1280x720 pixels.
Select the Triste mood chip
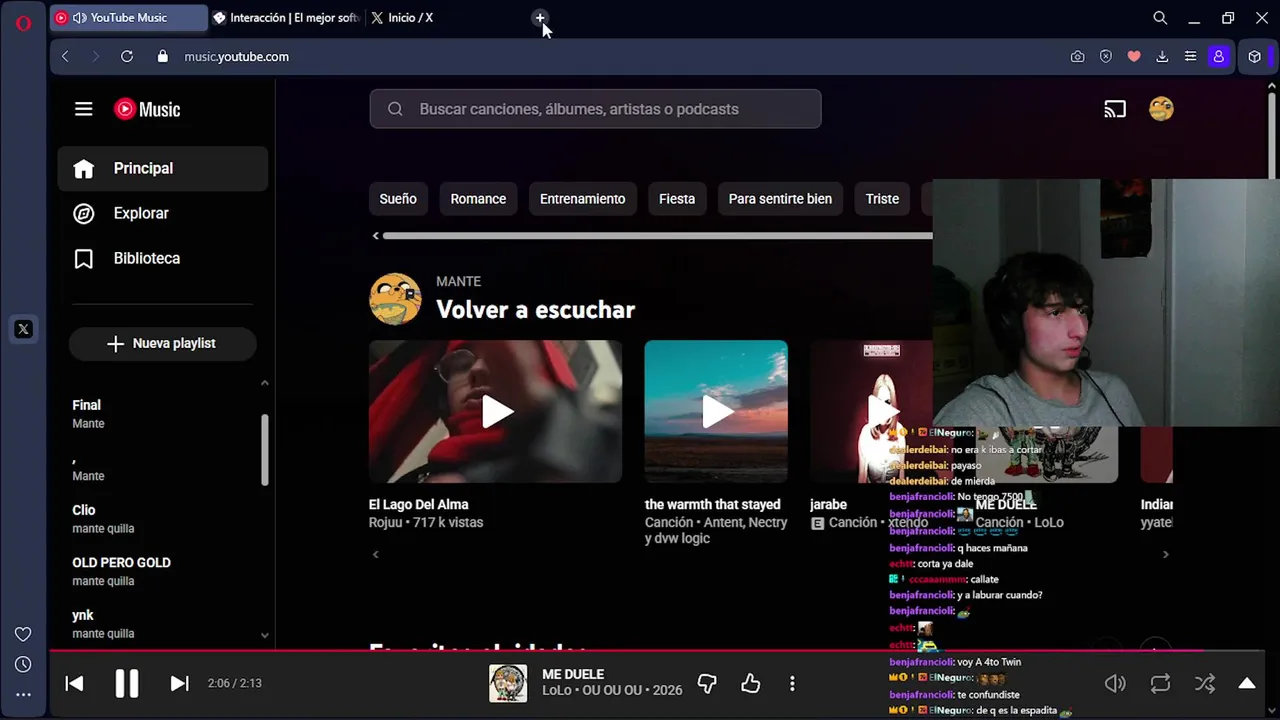tap(882, 199)
